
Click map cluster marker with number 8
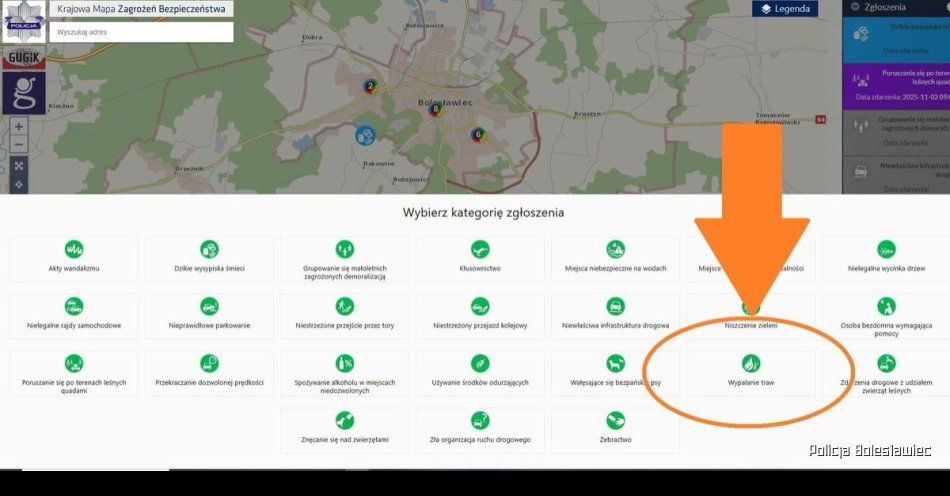434,110
